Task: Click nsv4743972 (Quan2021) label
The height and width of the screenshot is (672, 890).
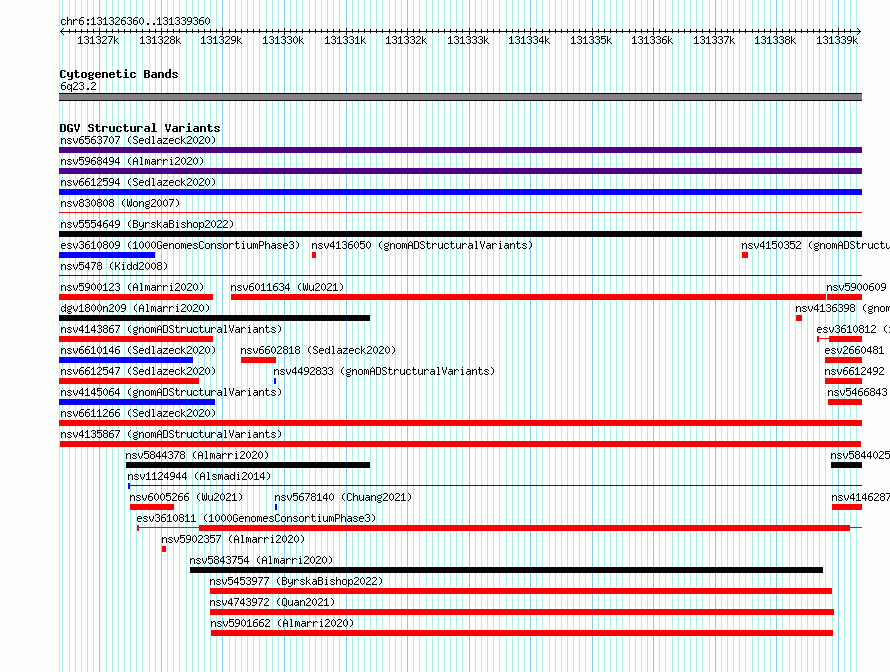Action: [272, 602]
